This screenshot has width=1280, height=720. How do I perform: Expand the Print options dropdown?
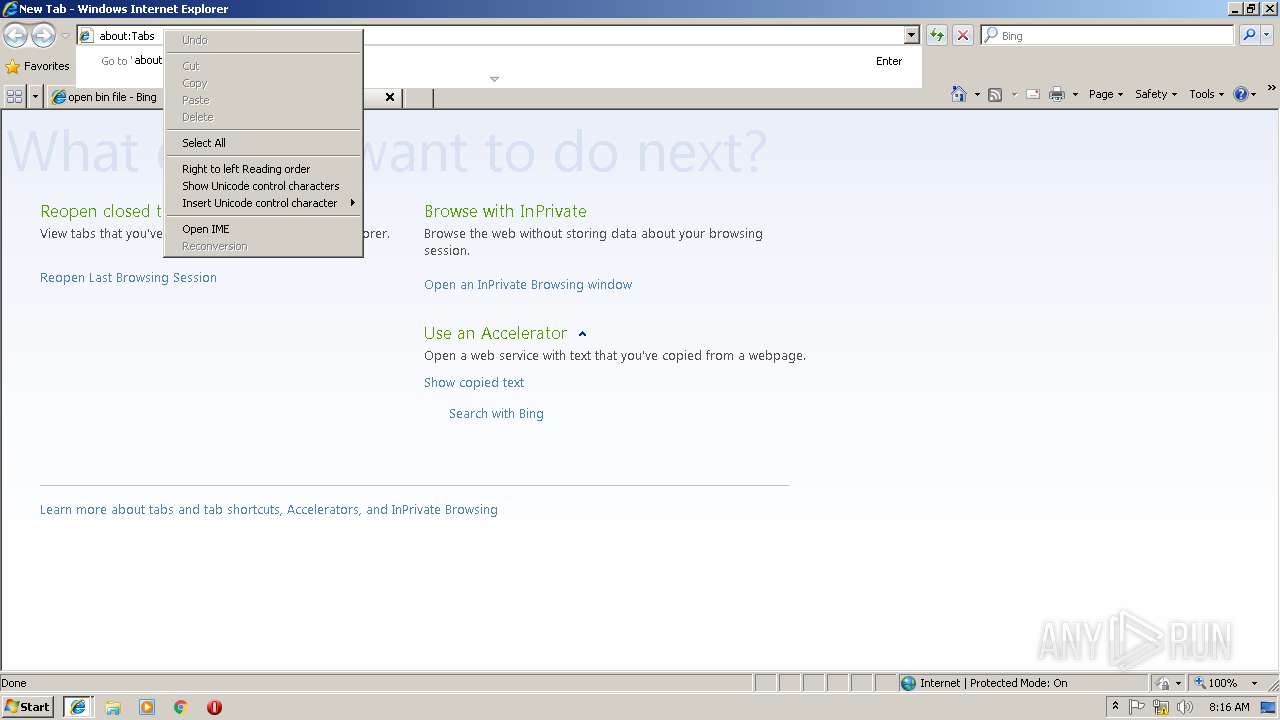tap(1075, 94)
